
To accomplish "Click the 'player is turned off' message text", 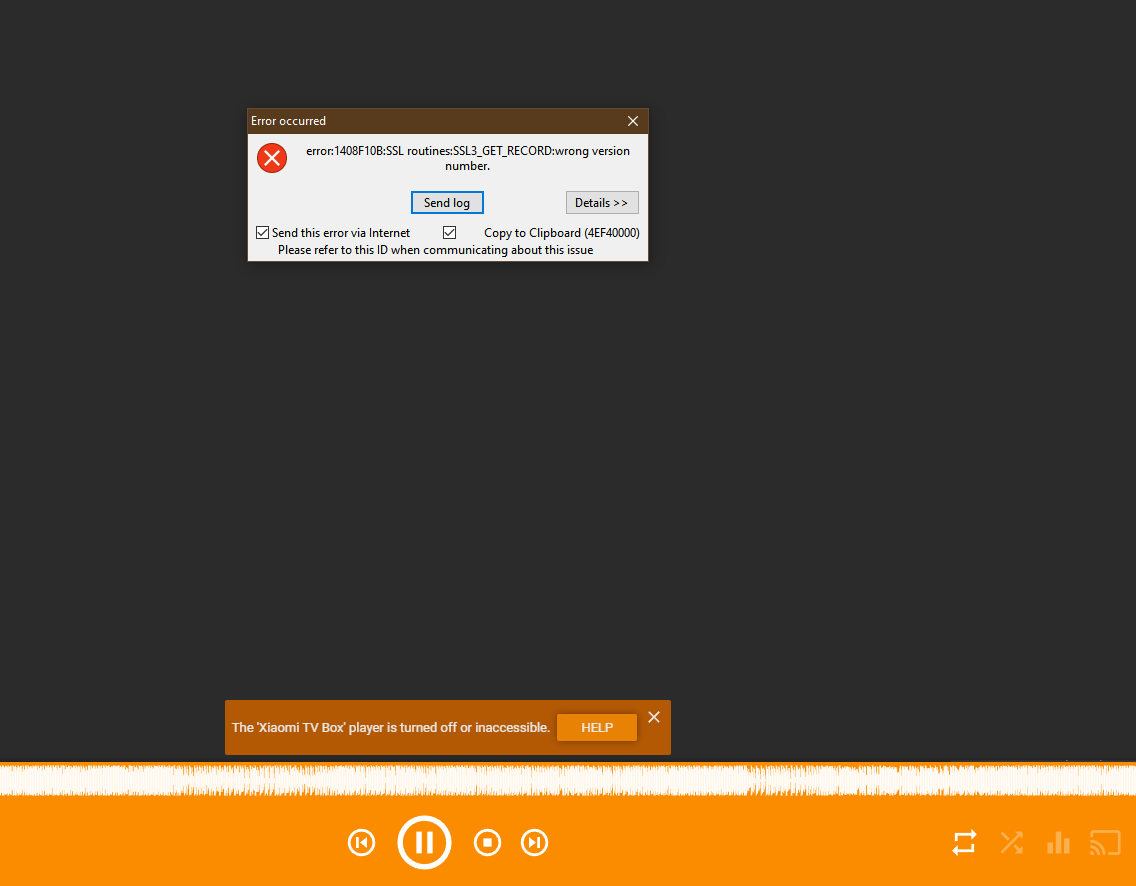I will 391,728.
